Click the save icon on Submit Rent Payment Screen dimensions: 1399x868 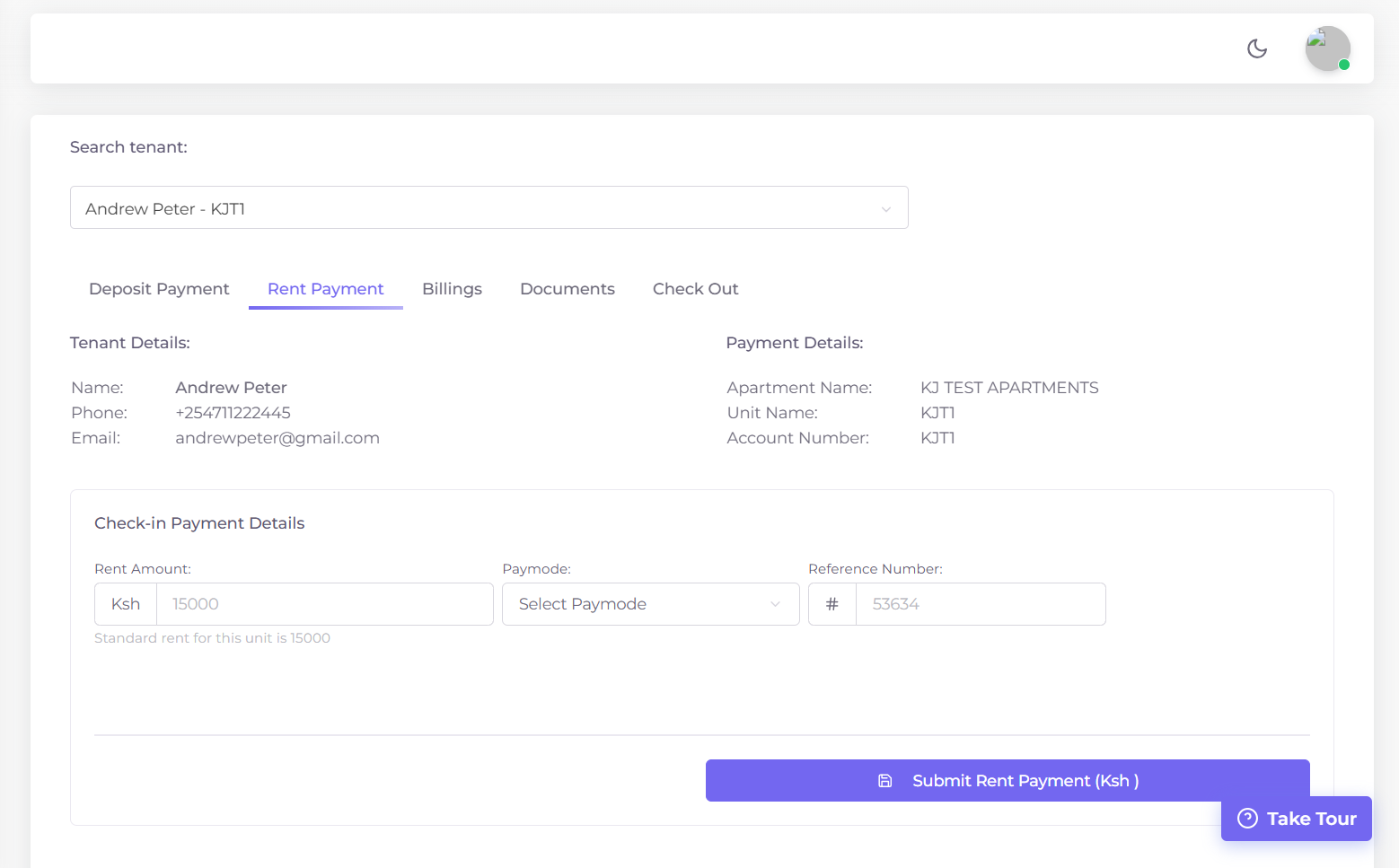[885, 781]
